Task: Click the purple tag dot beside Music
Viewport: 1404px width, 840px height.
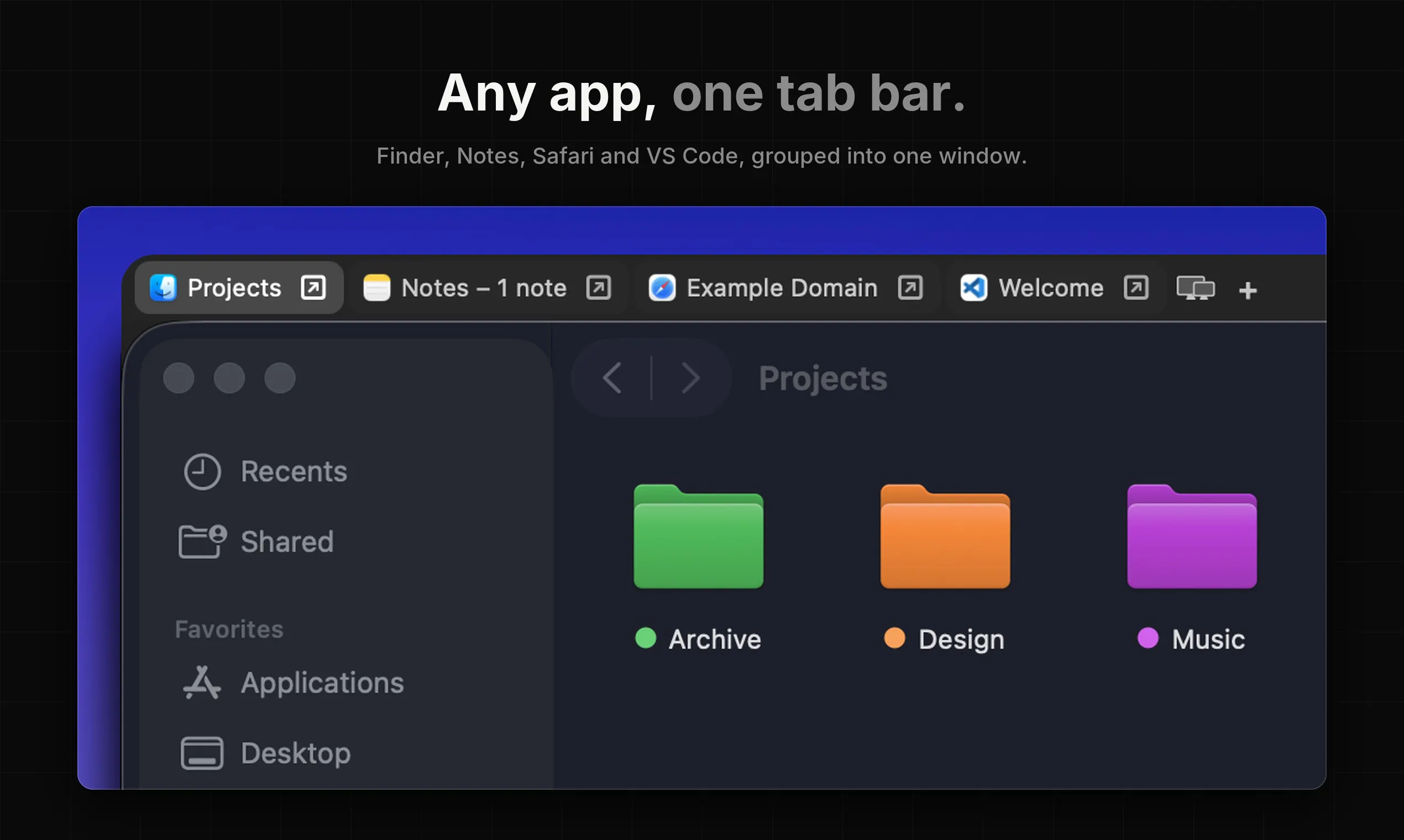Action: pos(1148,638)
